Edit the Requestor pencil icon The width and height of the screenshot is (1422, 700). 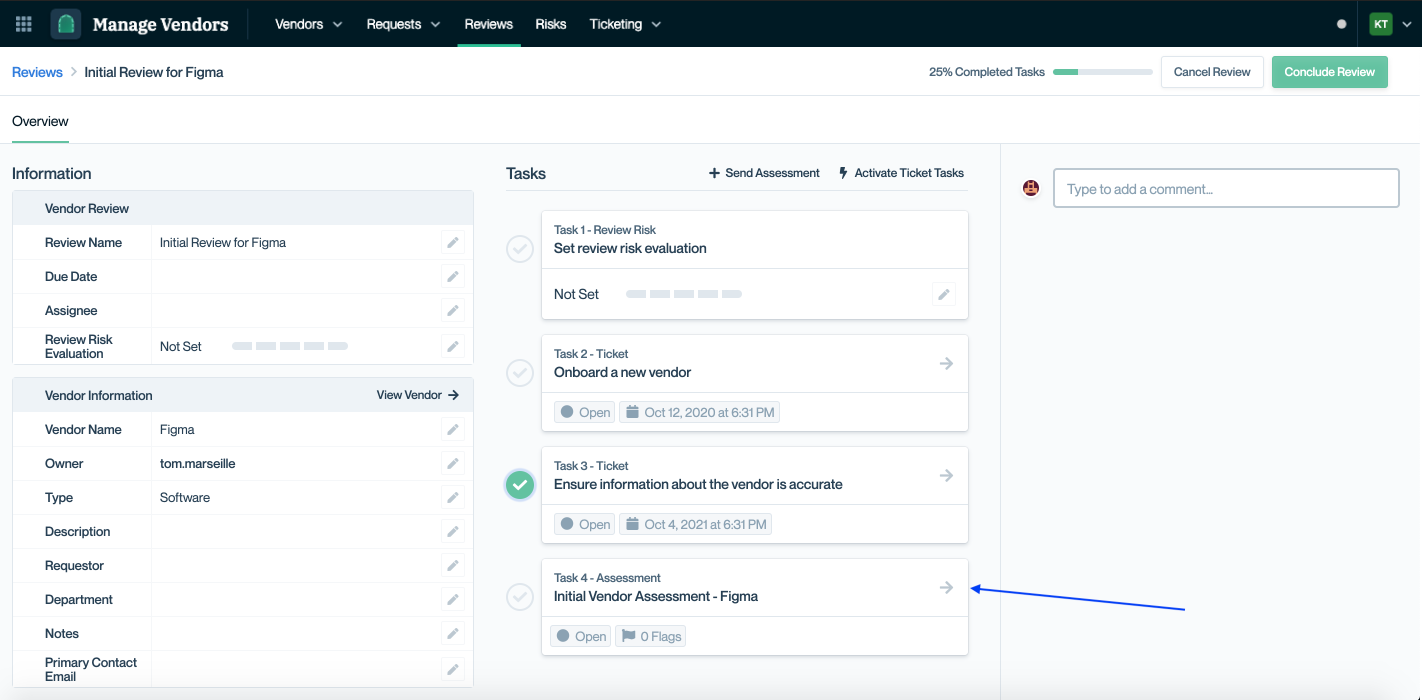(x=453, y=566)
